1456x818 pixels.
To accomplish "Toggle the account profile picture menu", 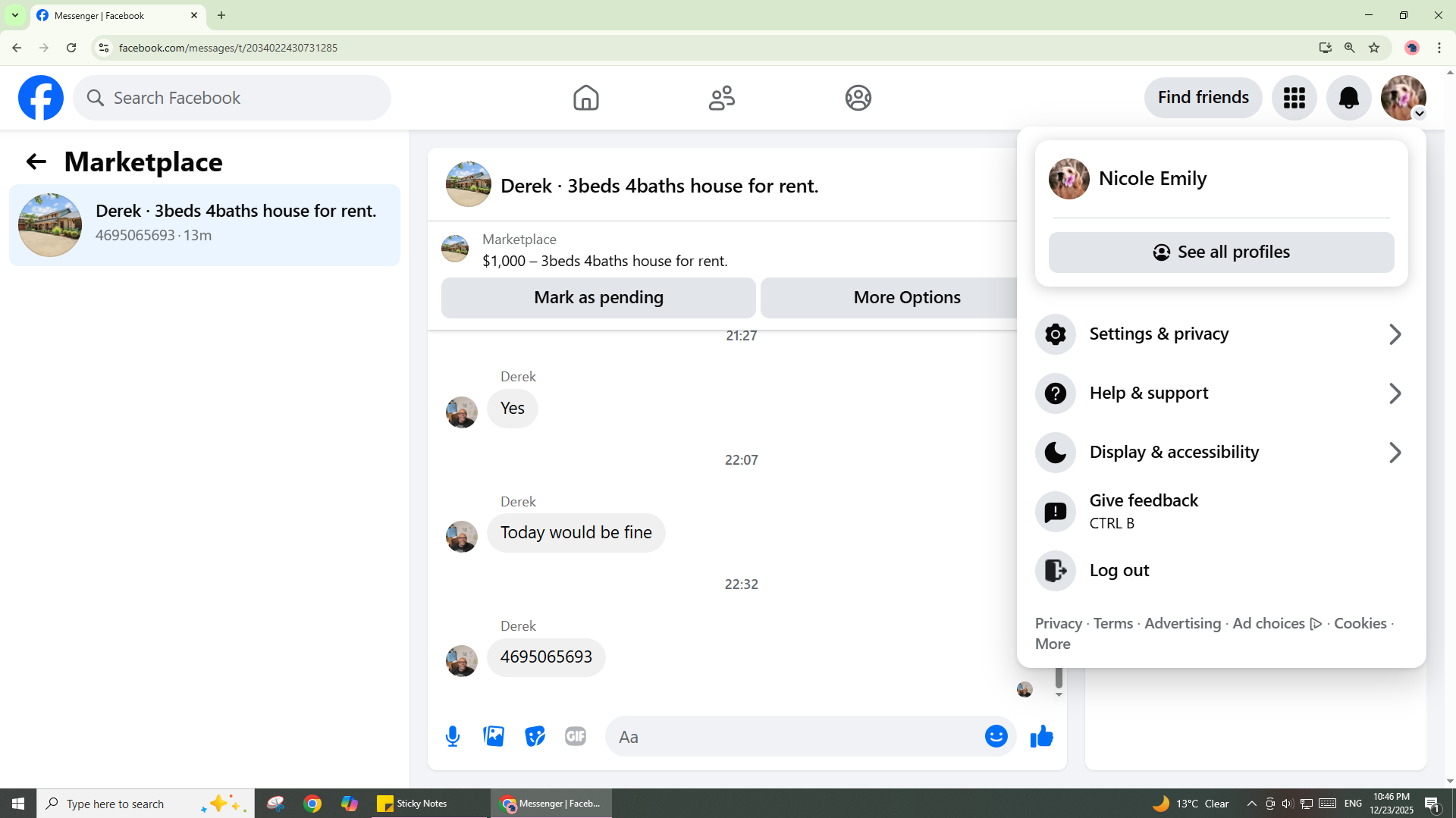I will pyautogui.click(x=1404, y=98).
